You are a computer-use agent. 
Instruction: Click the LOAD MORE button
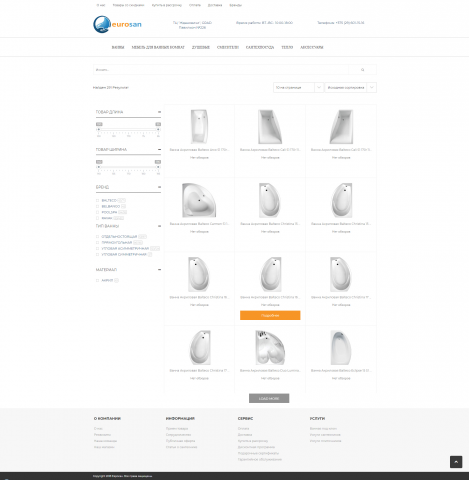pos(269,398)
